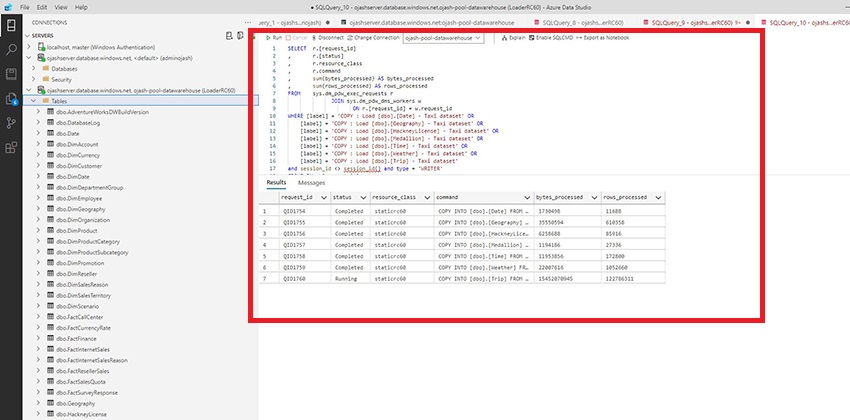Image resolution: width=850 pixels, height=420 pixels.
Task: Place cursor on line 10 WHERE clause in editor
Action: 381,116
